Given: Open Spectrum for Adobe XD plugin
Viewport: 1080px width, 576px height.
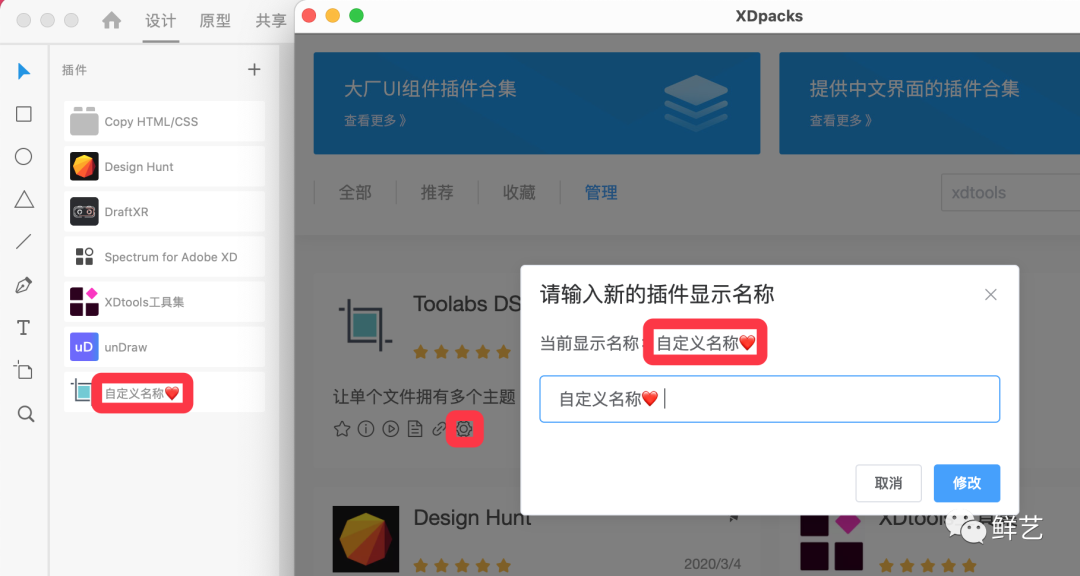Looking at the screenshot, I should click(x=165, y=257).
